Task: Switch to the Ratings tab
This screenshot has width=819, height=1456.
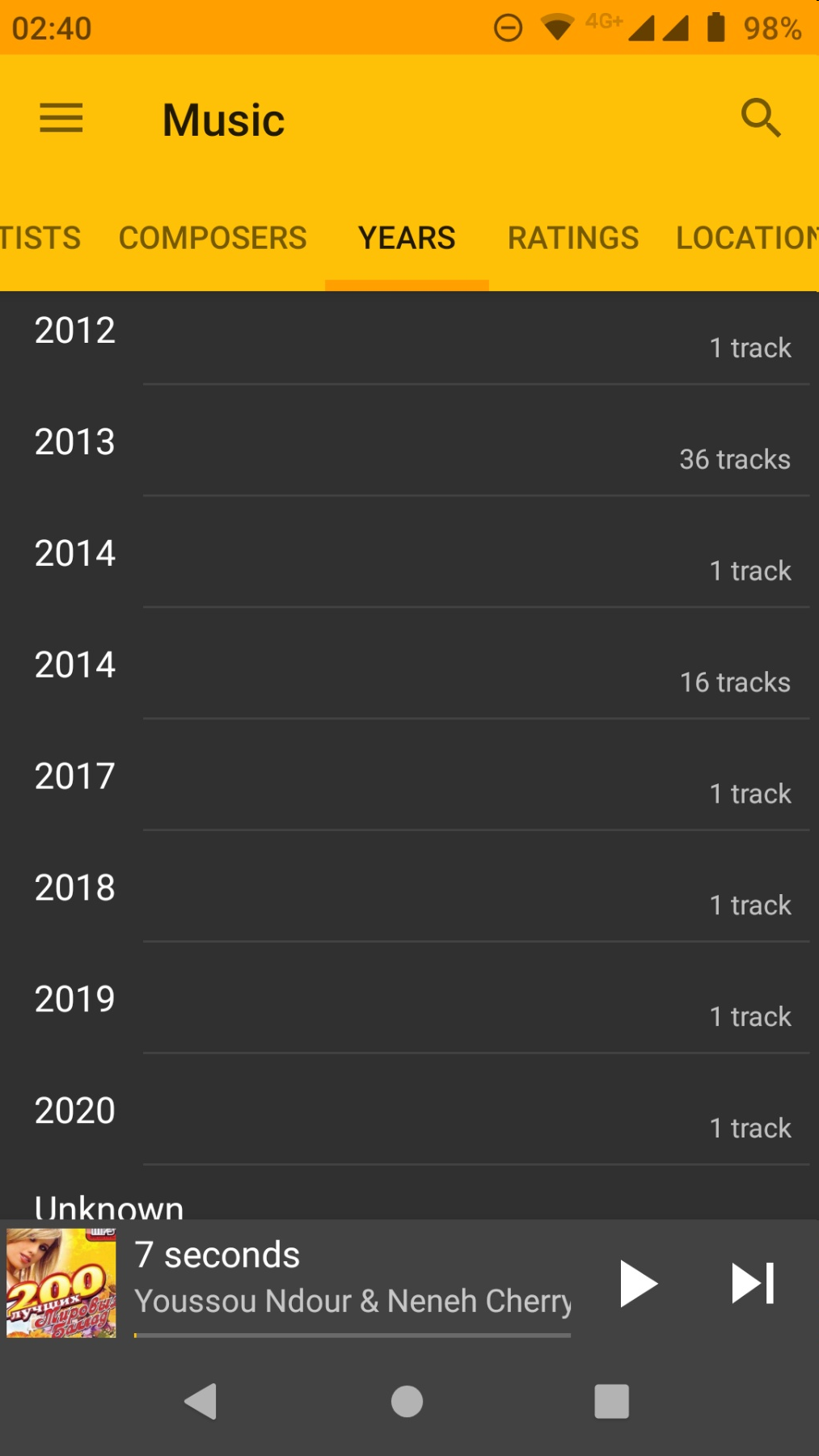Action: click(x=572, y=238)
